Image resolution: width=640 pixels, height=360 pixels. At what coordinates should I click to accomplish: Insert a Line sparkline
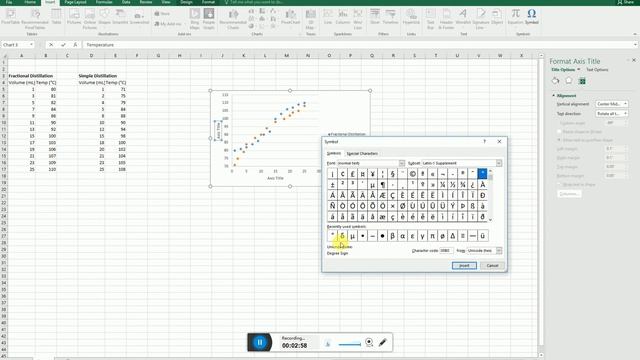(328, 15)
